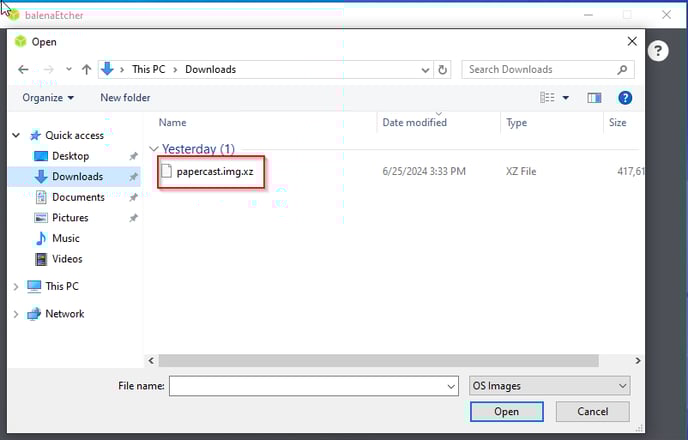688x440 pixels.
Task: Click the File name input field
Action: tap(314, 386)
